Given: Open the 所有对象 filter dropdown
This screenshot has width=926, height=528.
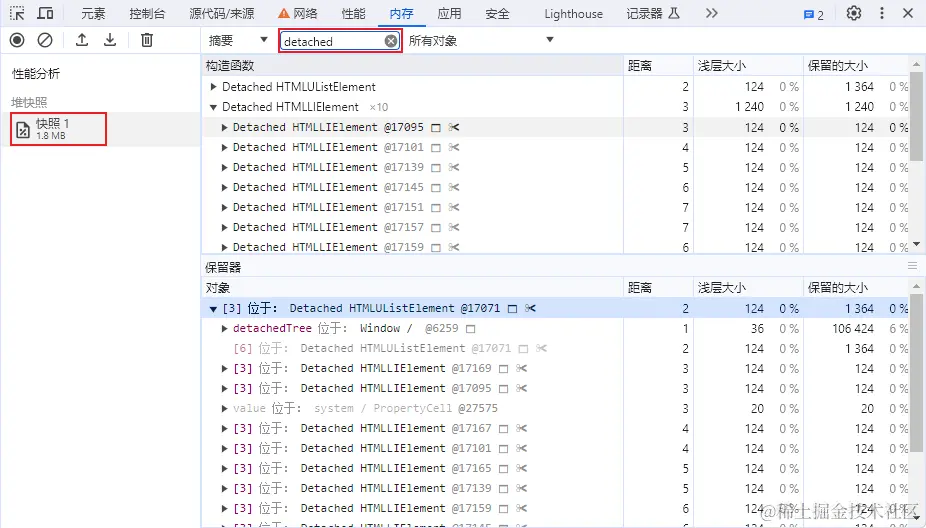Looking at the screenshot, I should pyautogui.click(x=481, y=40).
